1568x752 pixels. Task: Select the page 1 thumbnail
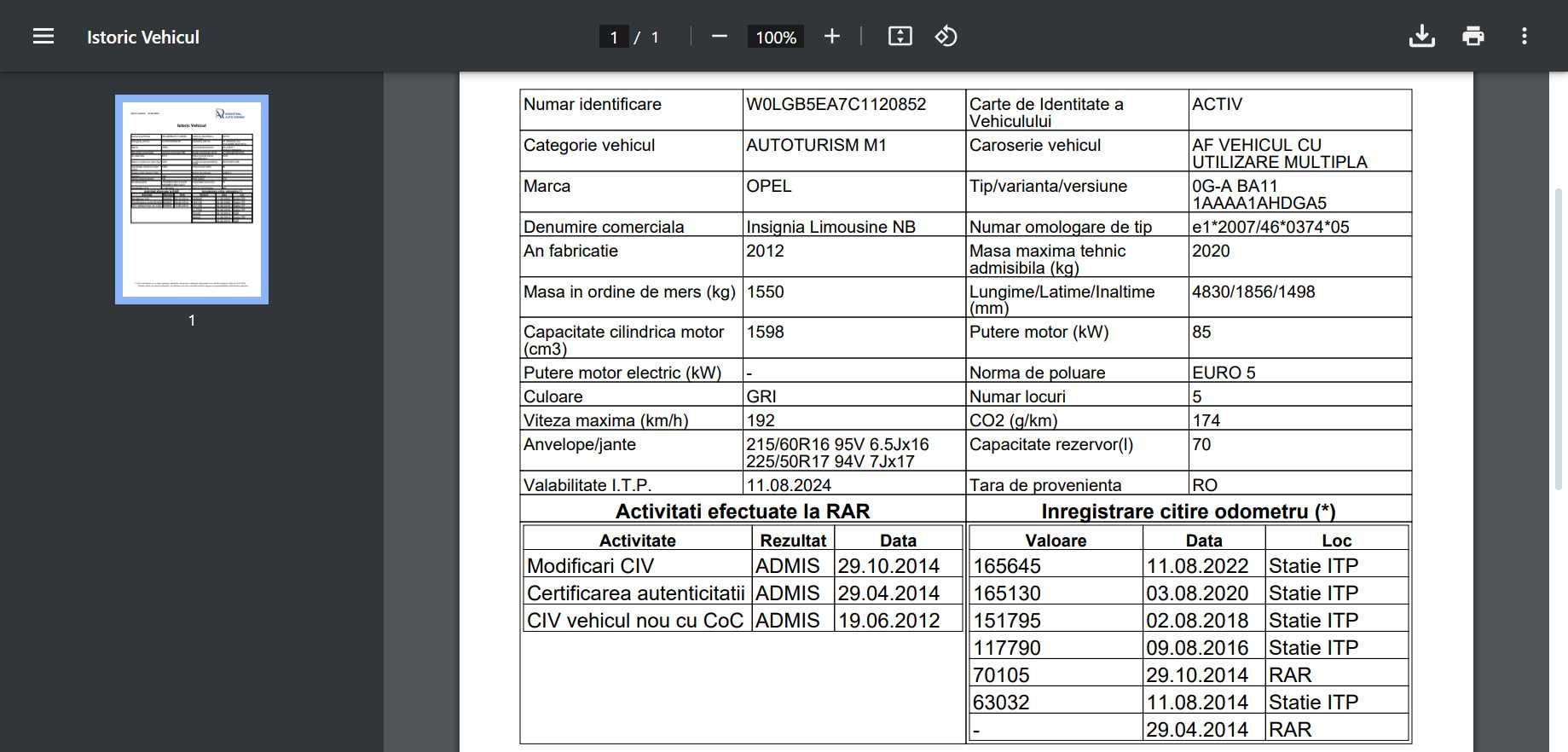click(192, 200)
